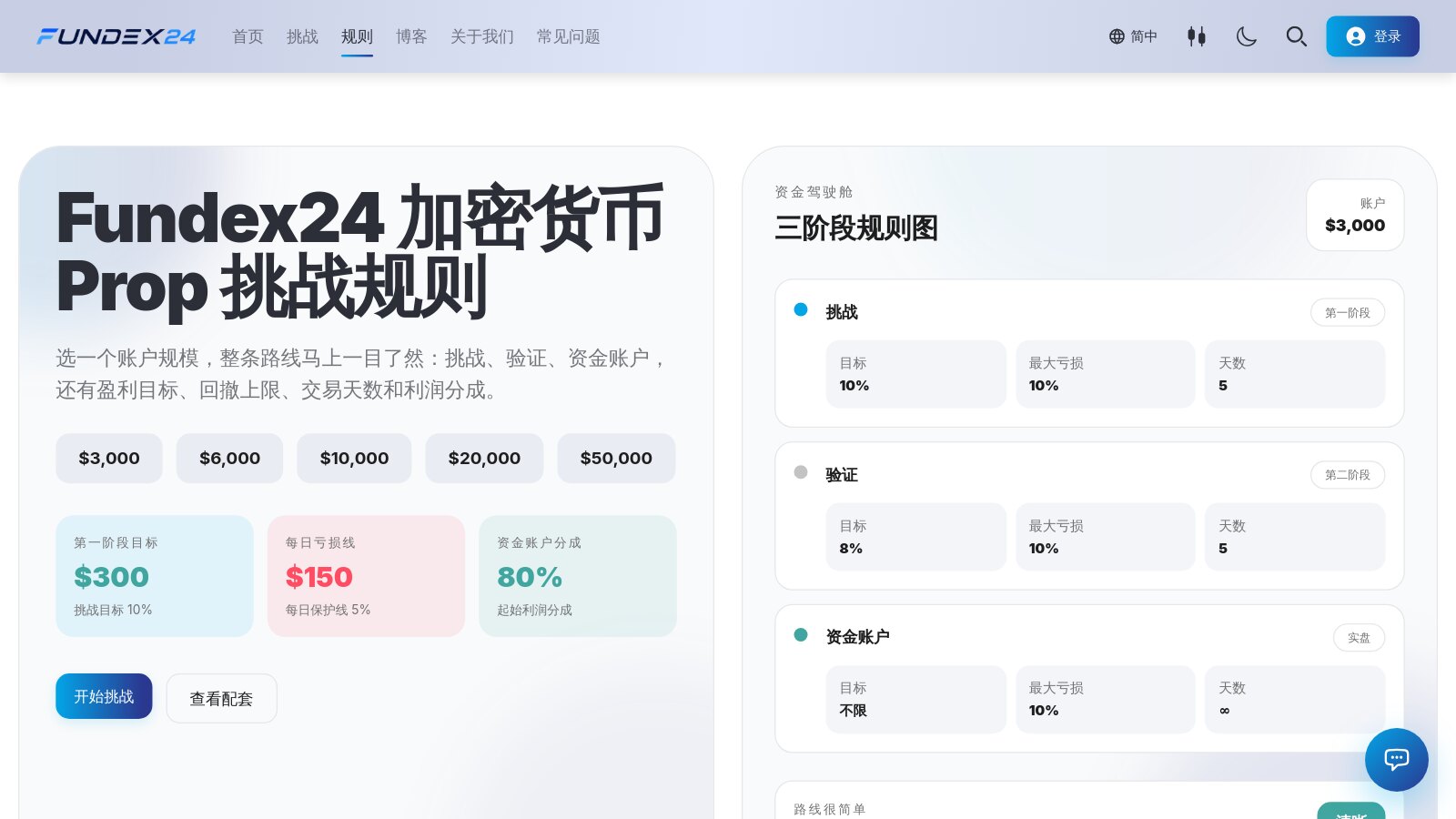Viewport: 1456px width, 819px height.
Task: Open 关于我们 page
Action: tap(482, 36)
